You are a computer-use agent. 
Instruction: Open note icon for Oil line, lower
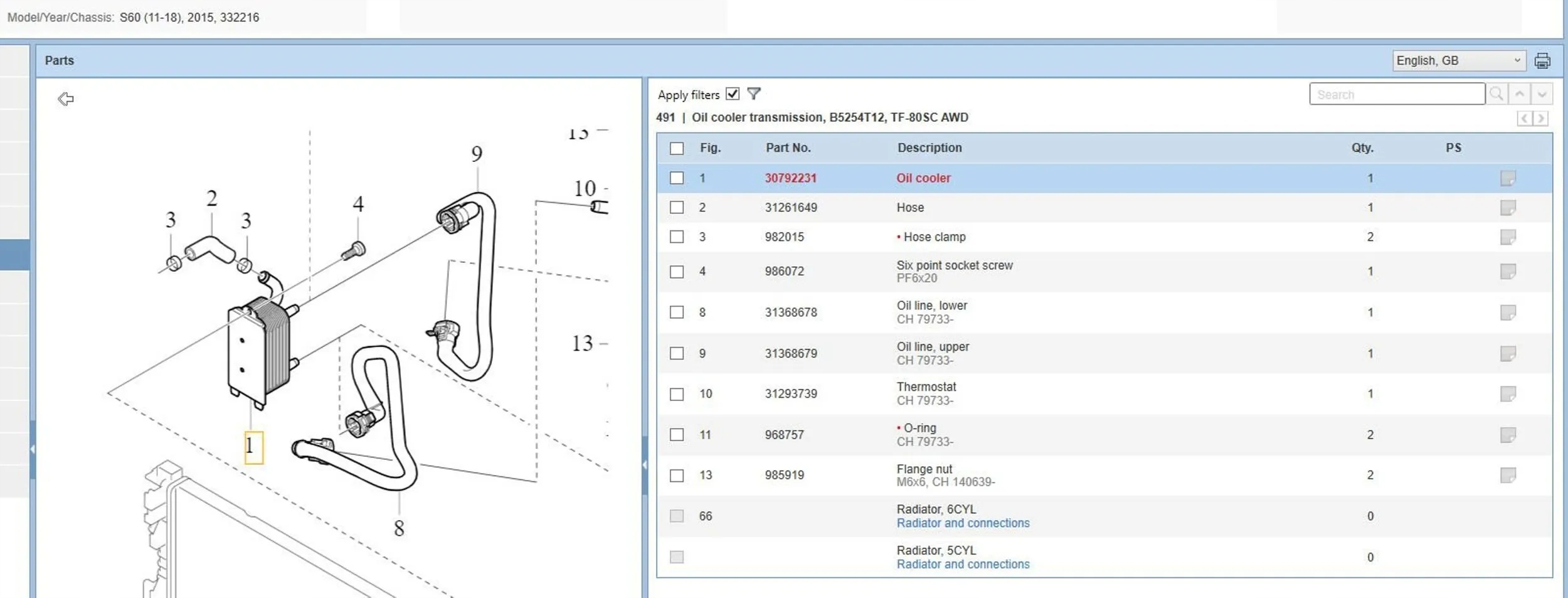(x=1508, y=312)
